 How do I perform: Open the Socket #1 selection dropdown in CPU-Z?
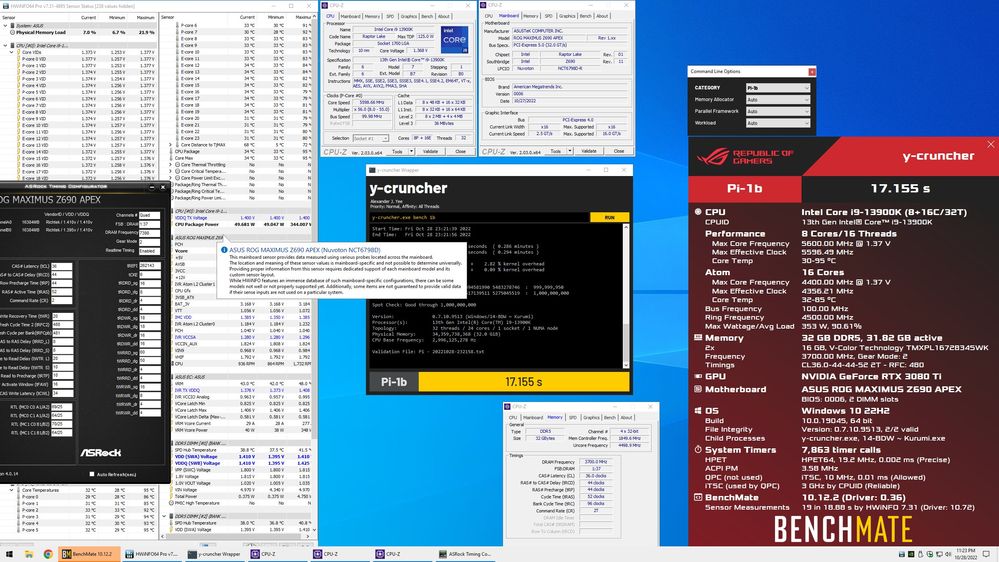[370, 138]
